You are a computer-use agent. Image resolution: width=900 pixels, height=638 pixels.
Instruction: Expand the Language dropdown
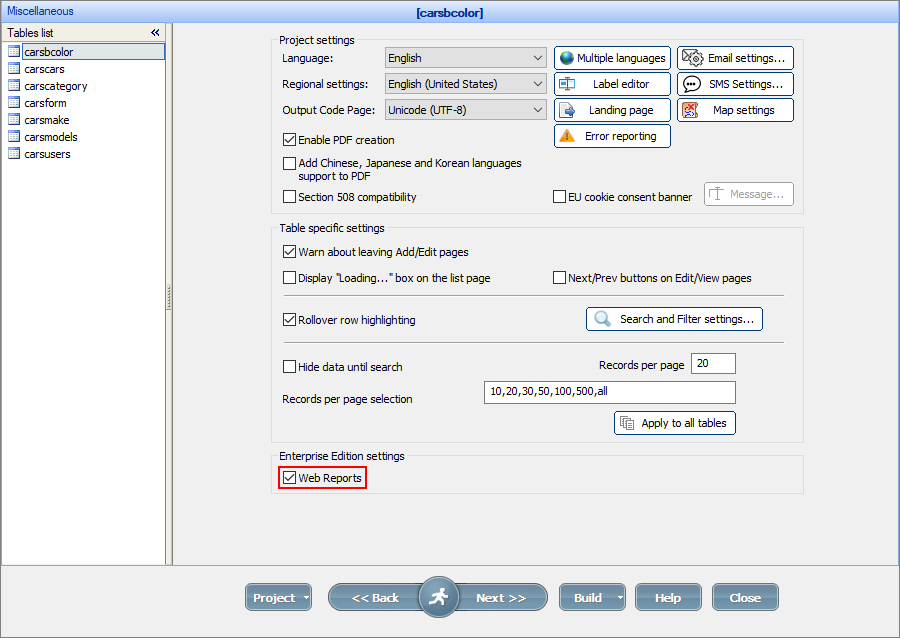(538, 58)
